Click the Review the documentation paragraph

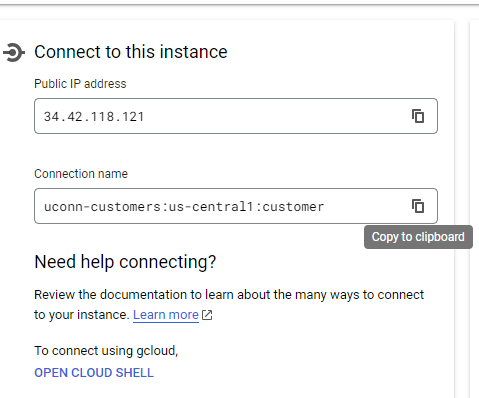coord(229,305)
